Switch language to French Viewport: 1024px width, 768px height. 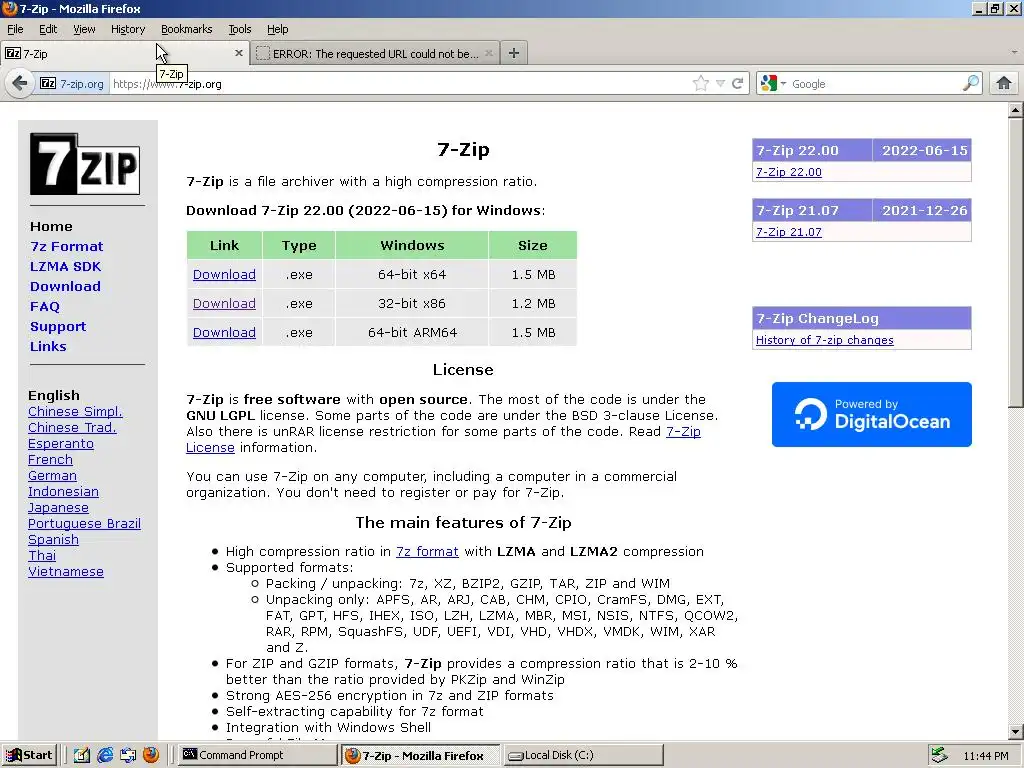pyautogui.click(x=50, y=460)
